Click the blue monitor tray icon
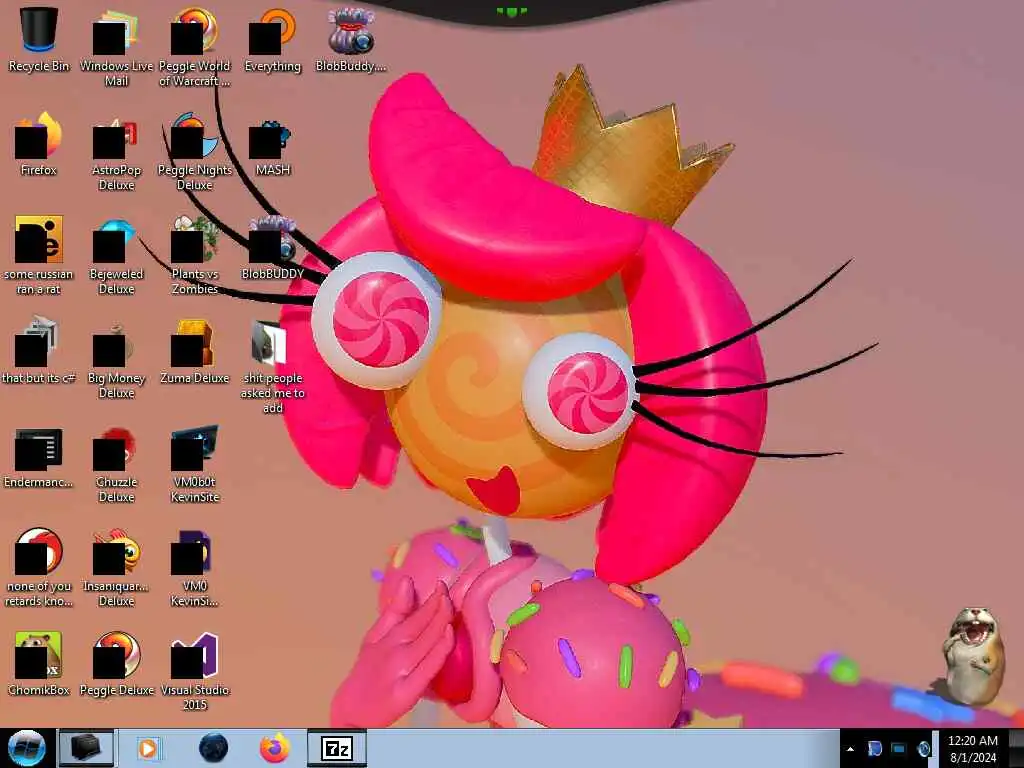Viewport: 1024px width, 768px height. [x=899, y=749]
